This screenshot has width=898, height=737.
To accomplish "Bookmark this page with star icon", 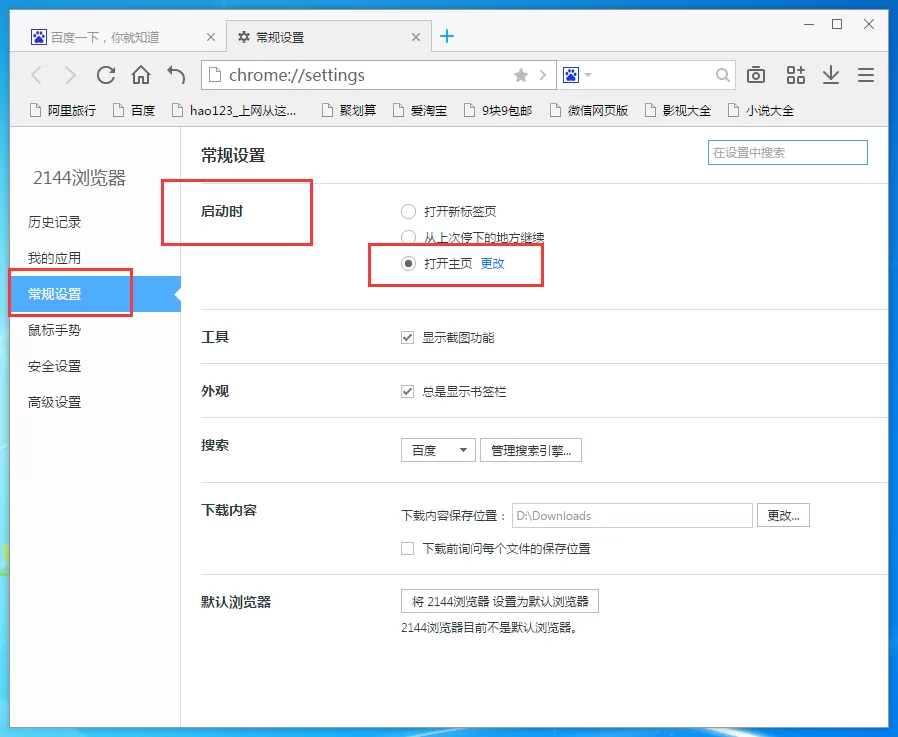I will point(521,75).
